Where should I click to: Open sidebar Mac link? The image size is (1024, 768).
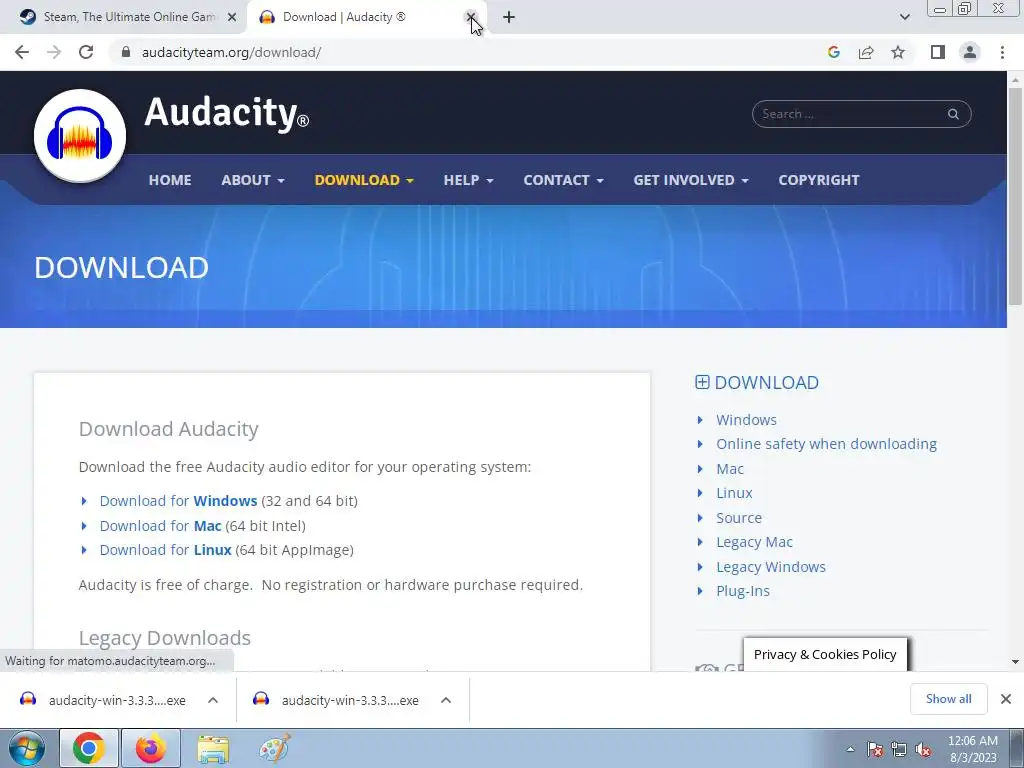[729, 469]
